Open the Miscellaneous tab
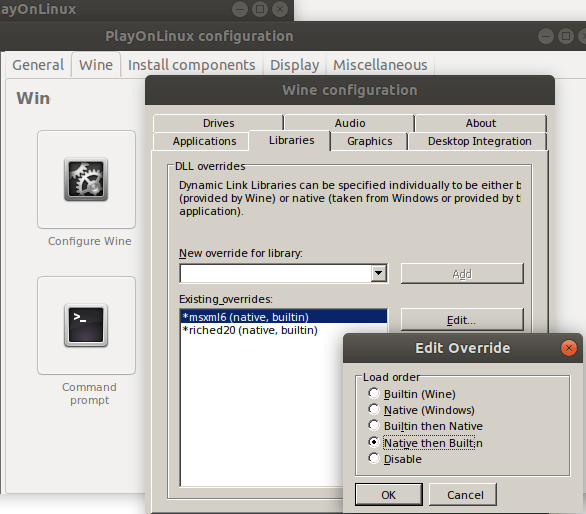This screenshot has width=586, height=514. (380, 65)
